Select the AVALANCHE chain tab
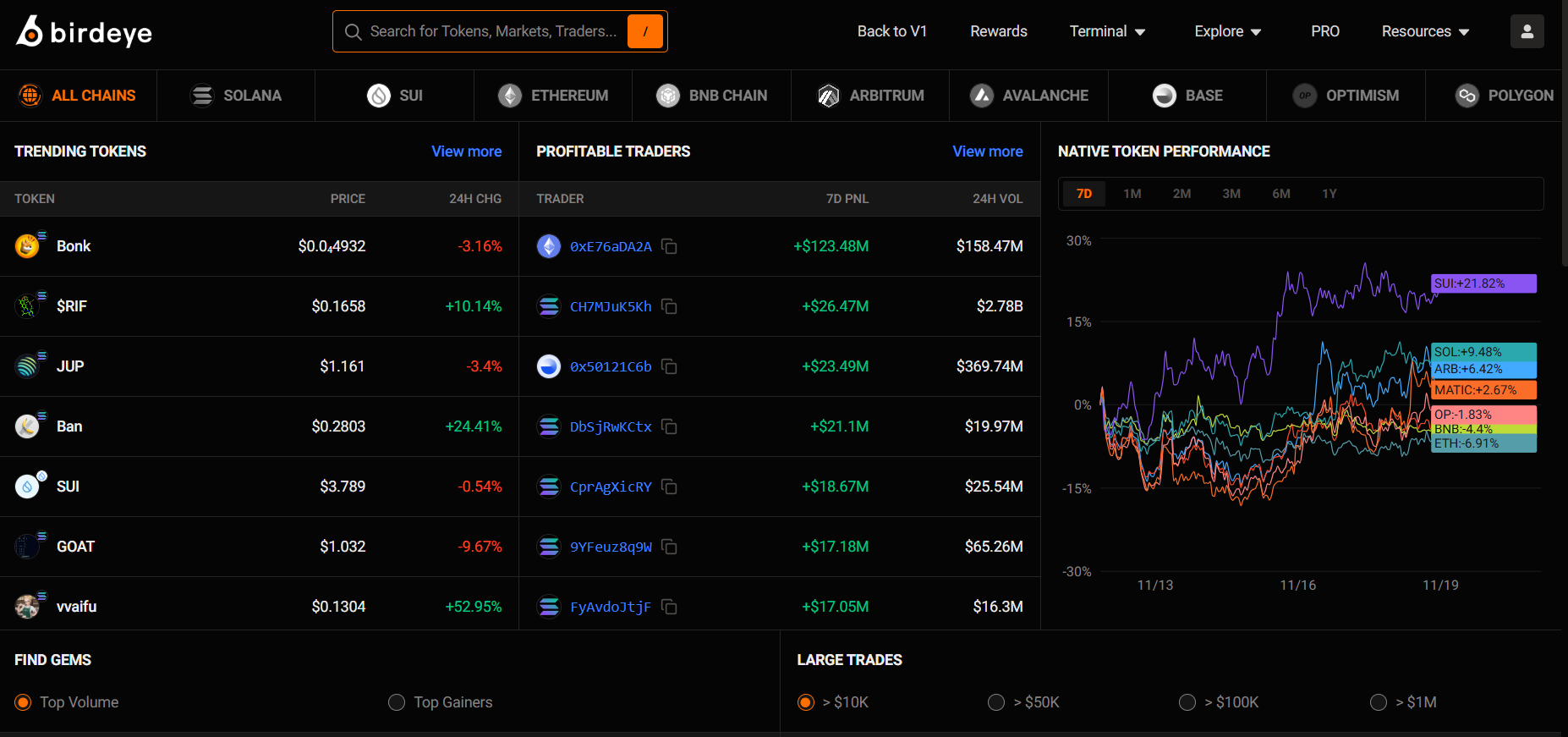The width and height of the screenshot is (1568, 737). pos(1028,96)
